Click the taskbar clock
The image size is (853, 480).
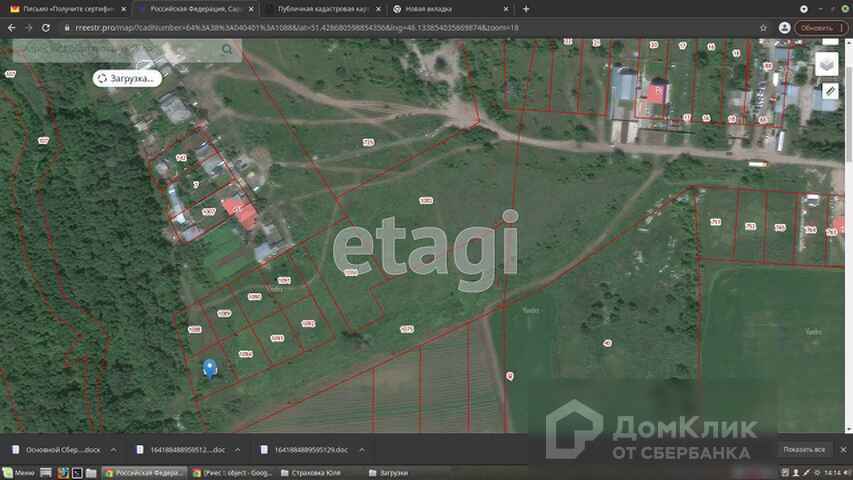(831, 473)
